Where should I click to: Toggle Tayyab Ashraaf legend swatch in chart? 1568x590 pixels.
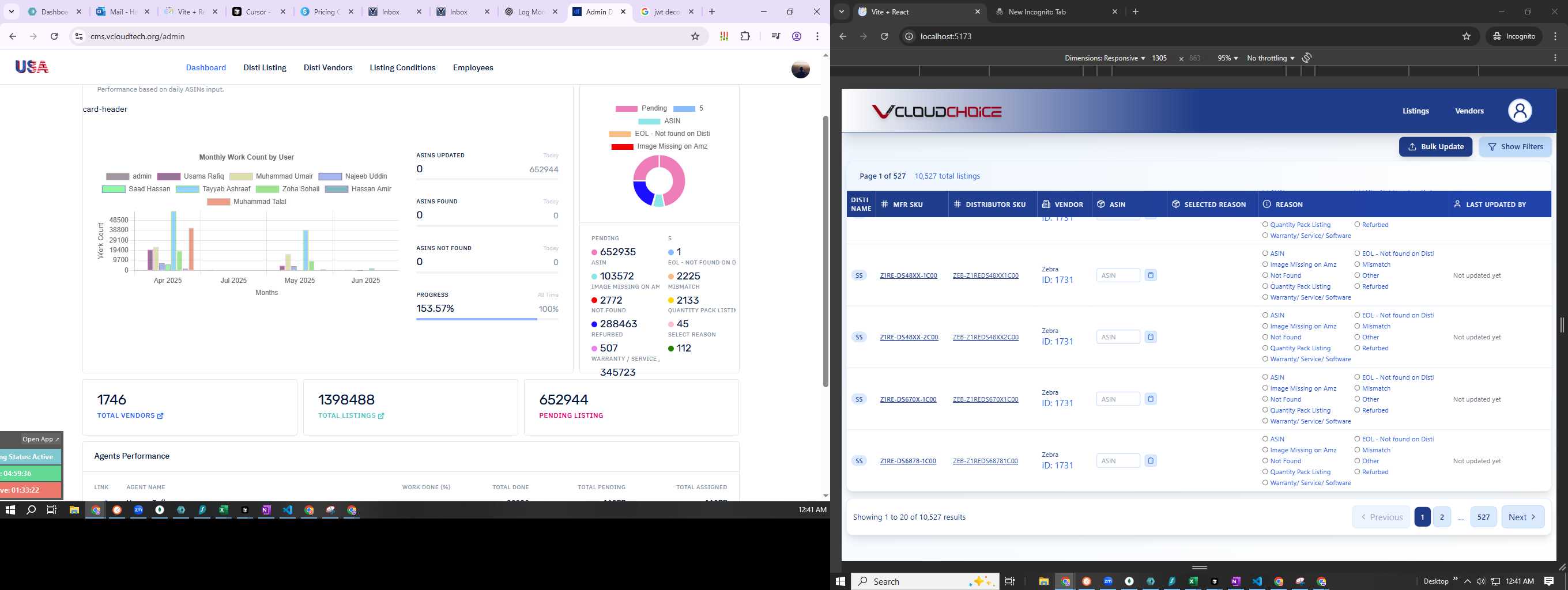click(187, 189)
